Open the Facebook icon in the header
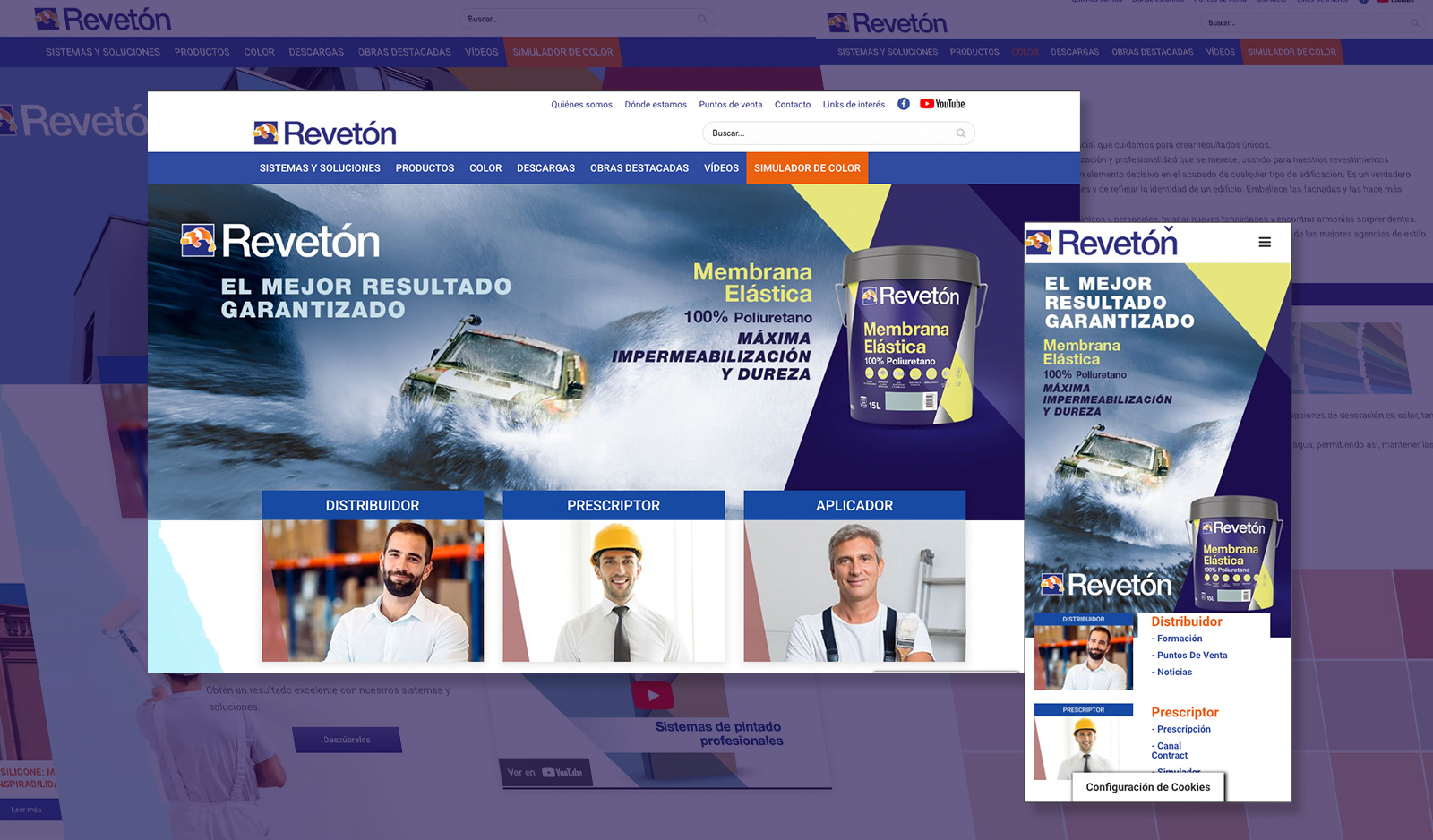The image size is (1433, 840). coord(904,104)
